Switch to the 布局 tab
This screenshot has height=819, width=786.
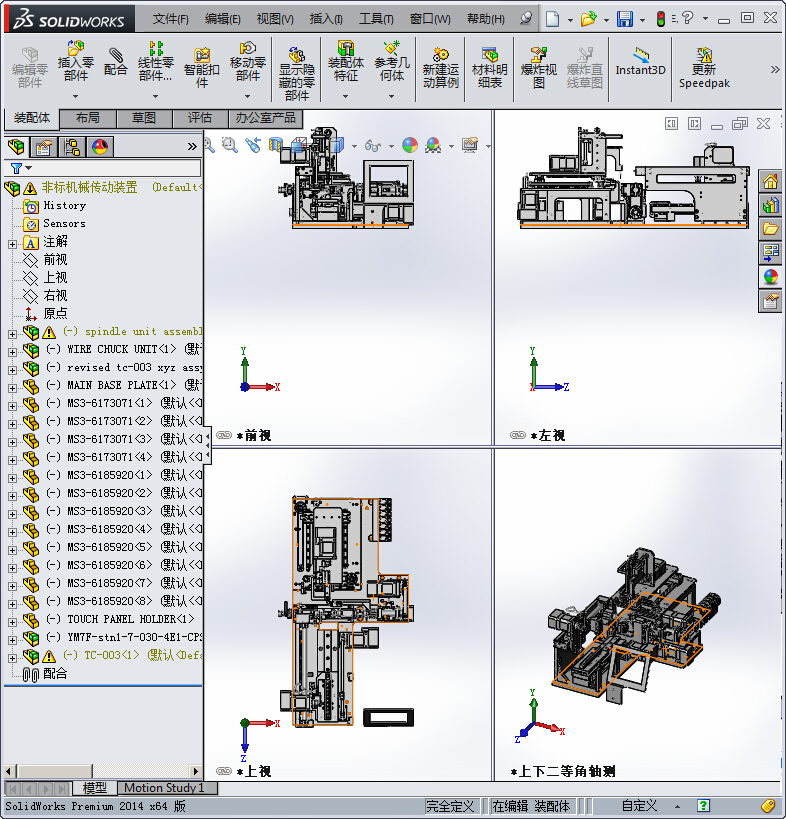click(88, 118)
